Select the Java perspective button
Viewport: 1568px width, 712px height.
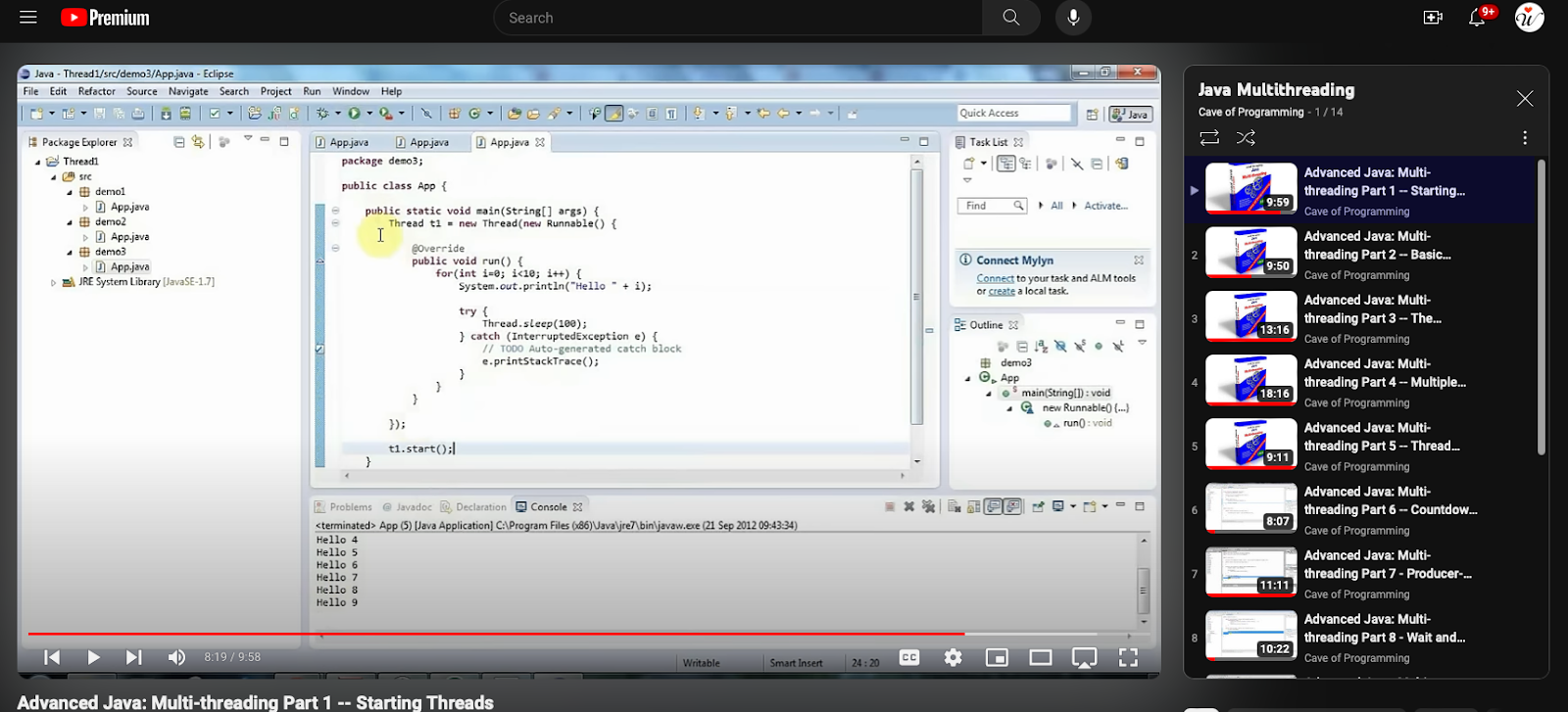1130,115
